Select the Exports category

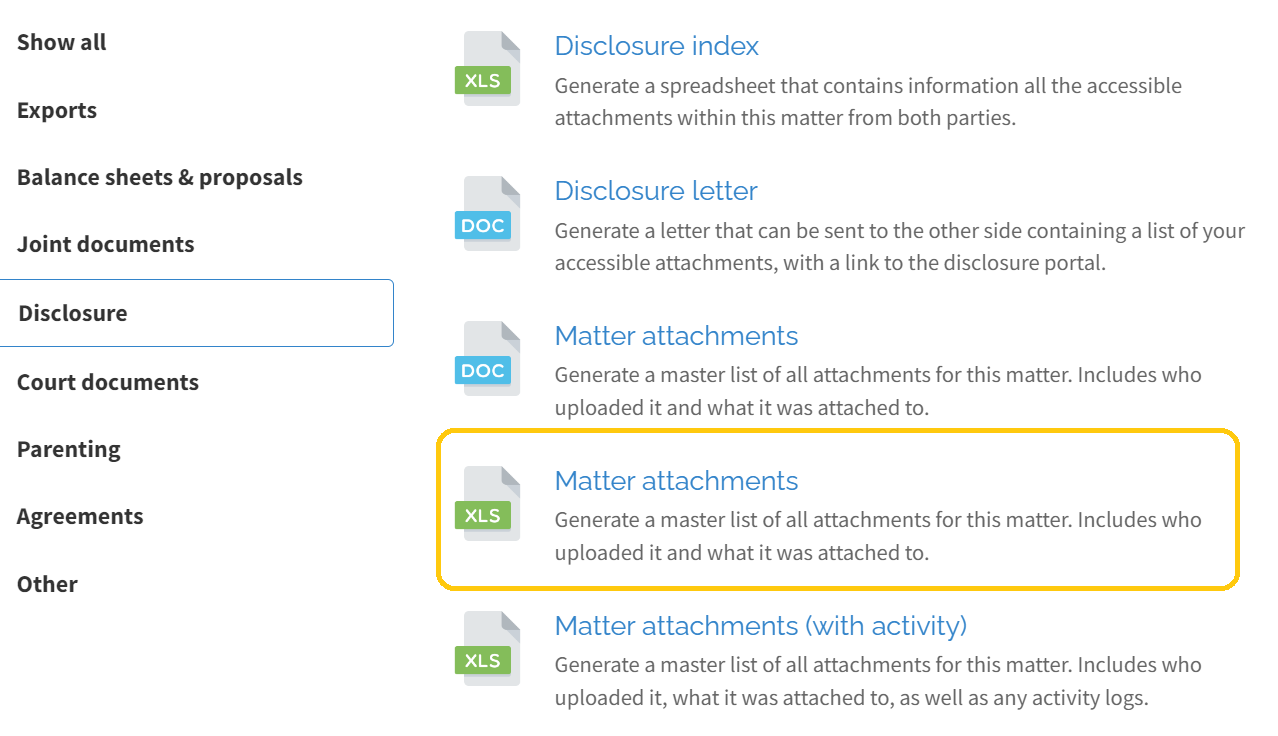[57, 110]
